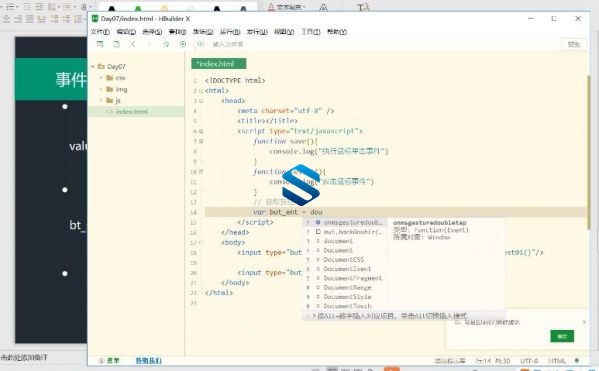The width and height of the screenshot is (599, 371).
Task: Collapse the Day07 project tree
Action: [x=92, y=66]
